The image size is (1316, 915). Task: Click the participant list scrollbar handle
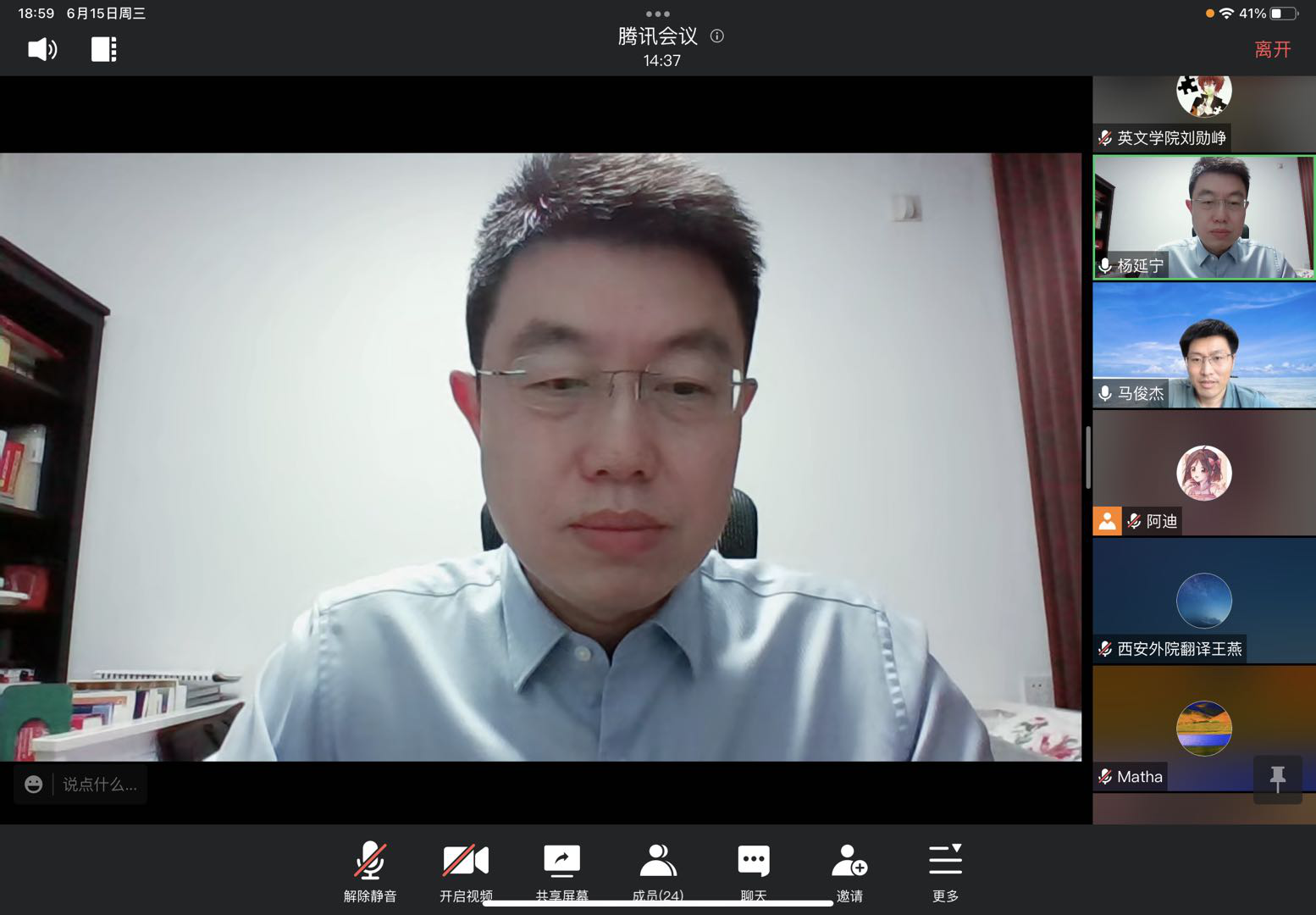click(x=1088, y=457)
